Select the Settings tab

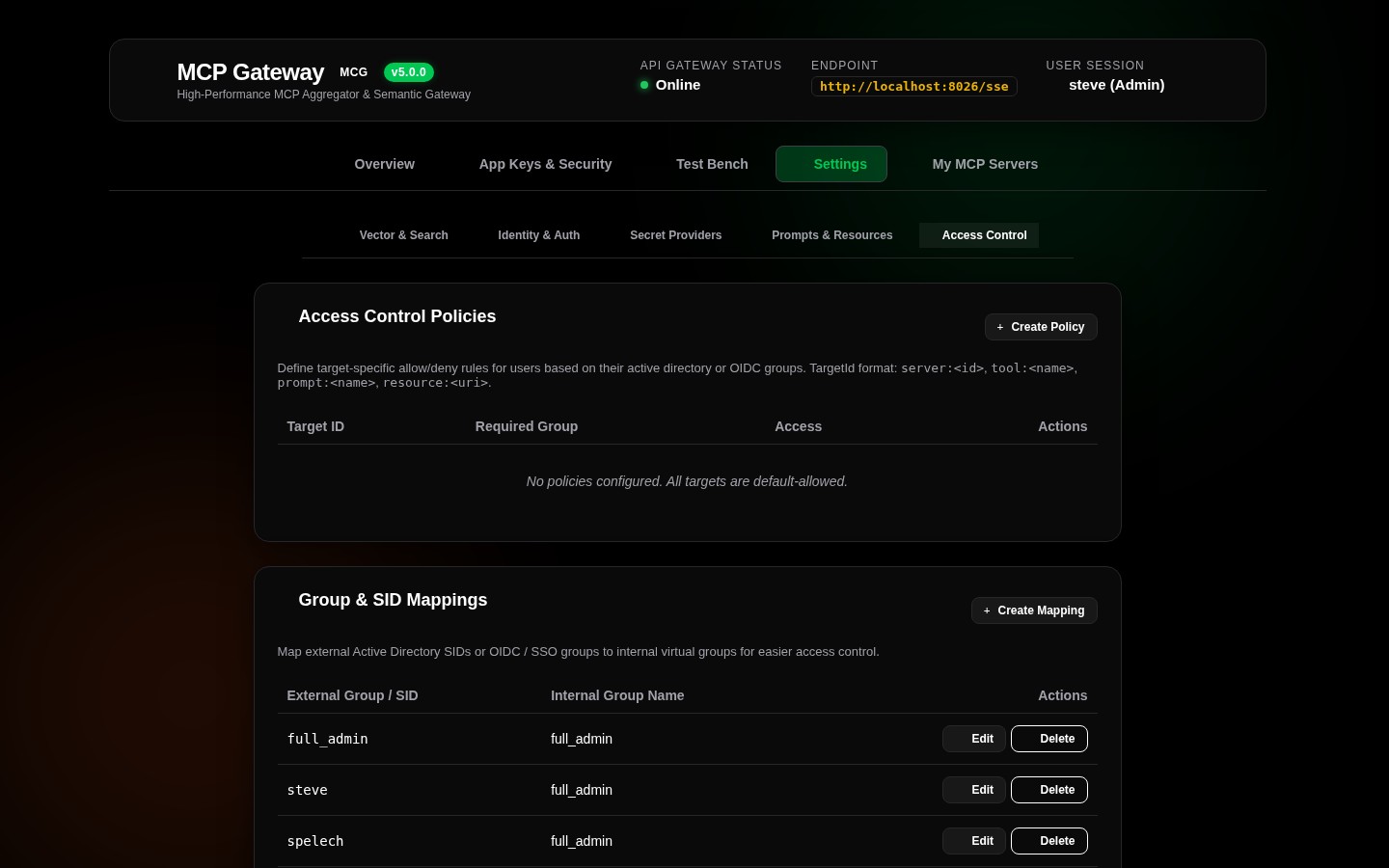831,164
